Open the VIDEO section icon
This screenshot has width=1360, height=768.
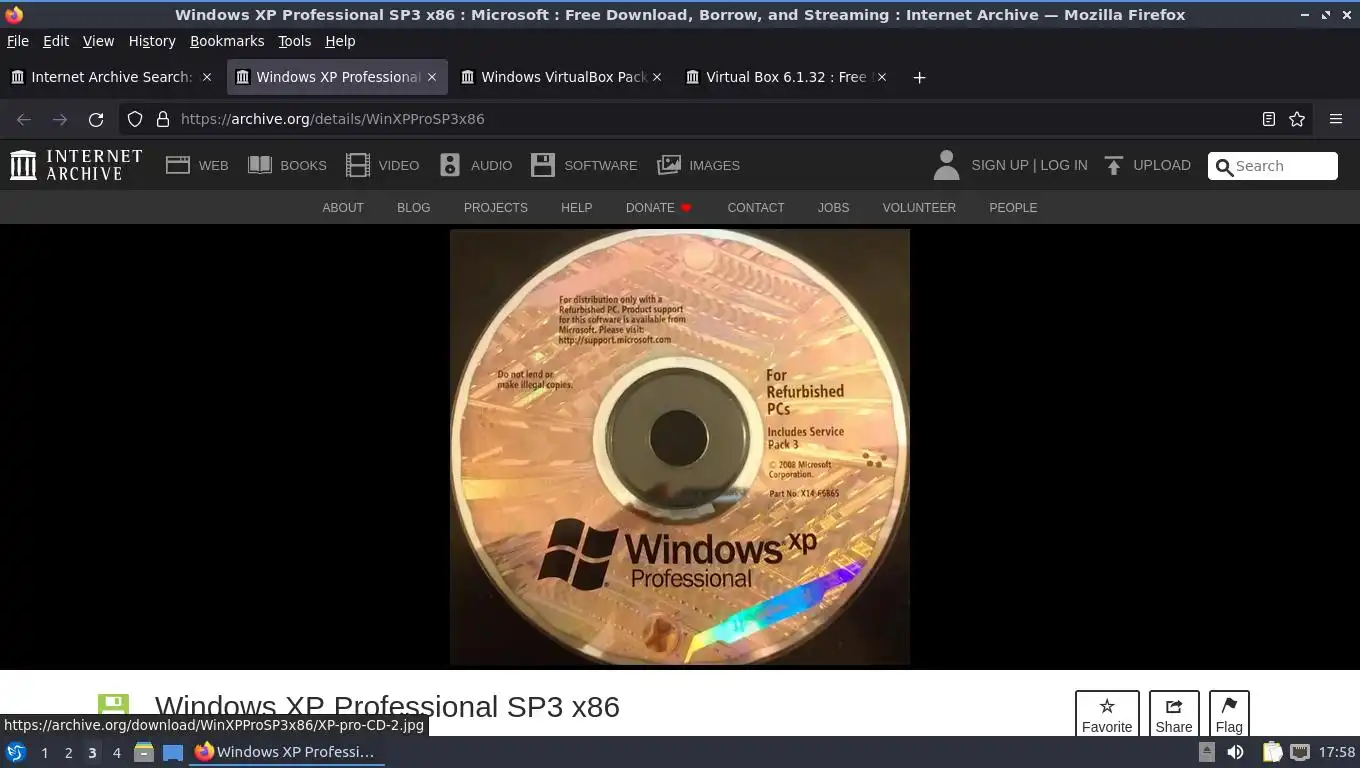point(358,165)
